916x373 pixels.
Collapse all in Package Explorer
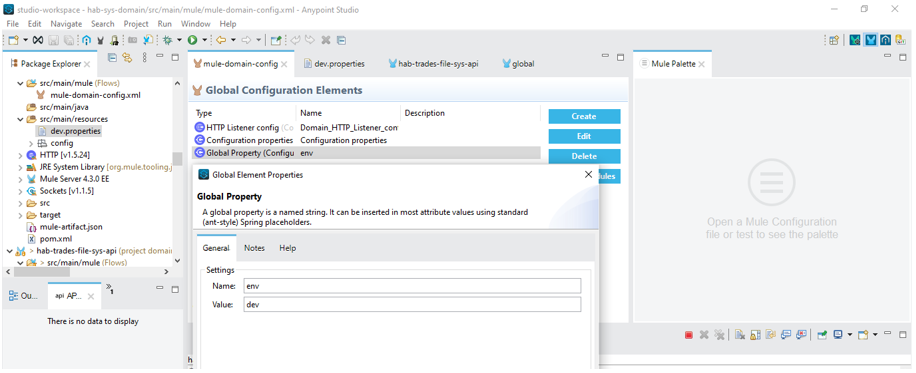pyautogui.click(x=113, y=57)
